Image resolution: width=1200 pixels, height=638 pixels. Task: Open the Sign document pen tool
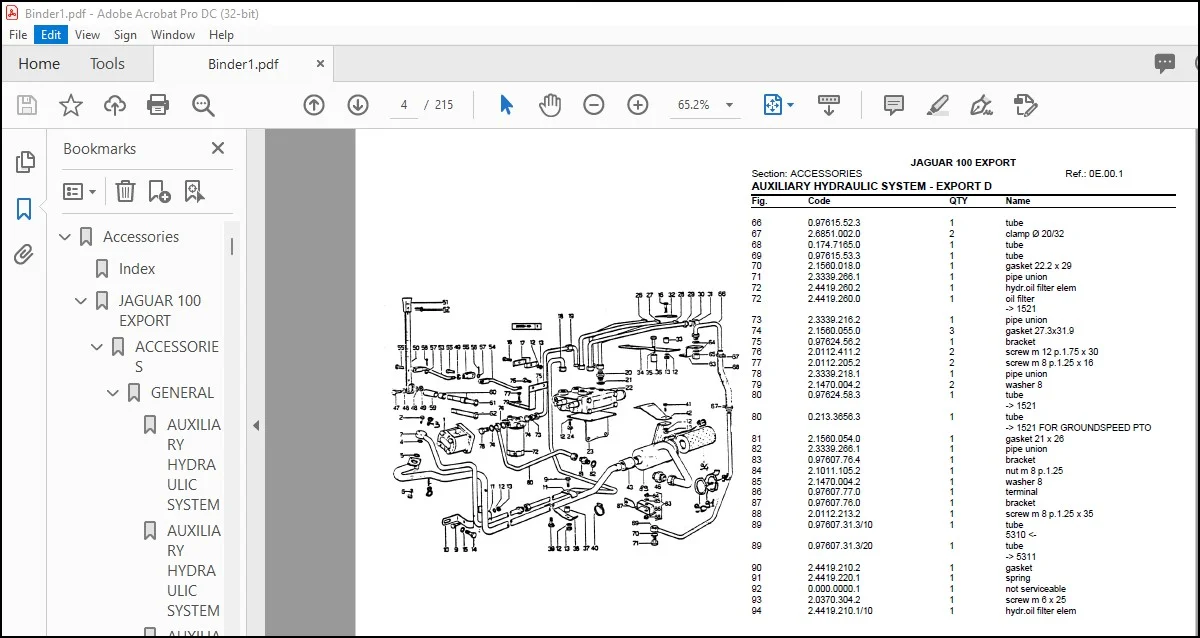(981, 105)
